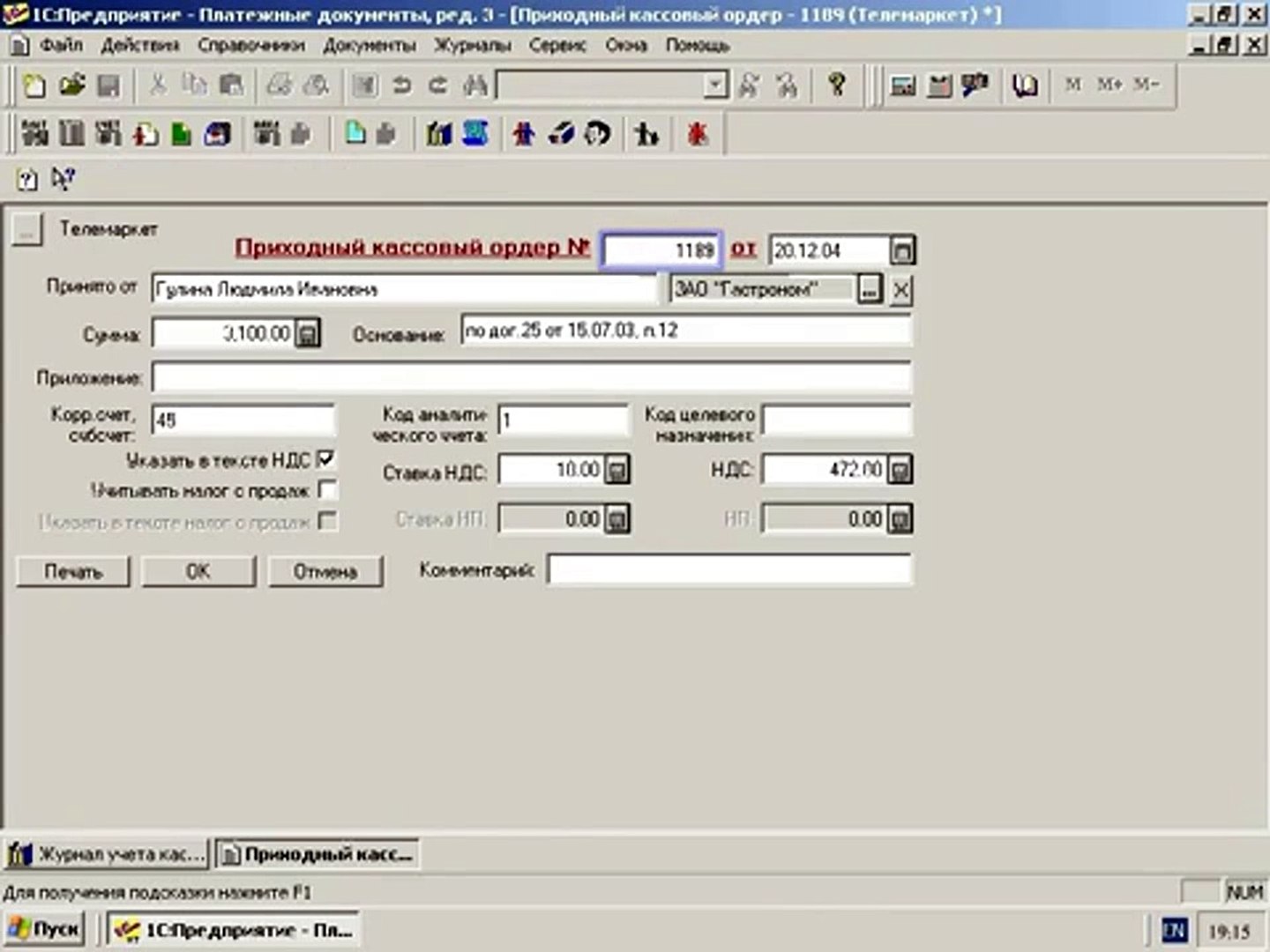Click the Комментарий text field
The width and height of the screenshot is (1270, 952).
pyautogui.click(x=729, y=569)
